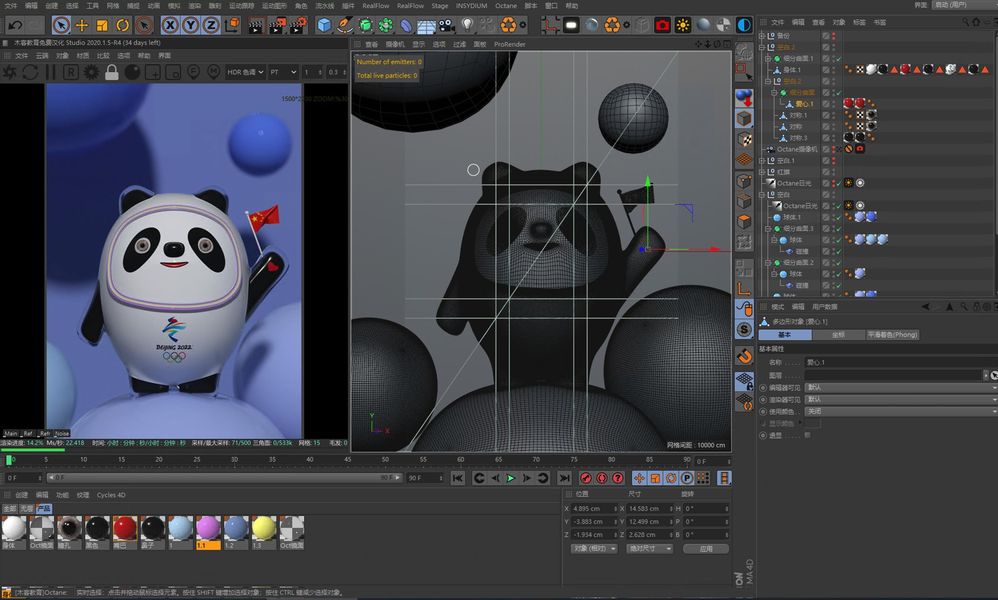Open the Octane menu in menu bar
This screenshot has width=998, height=600.
[x=506, y=6]
